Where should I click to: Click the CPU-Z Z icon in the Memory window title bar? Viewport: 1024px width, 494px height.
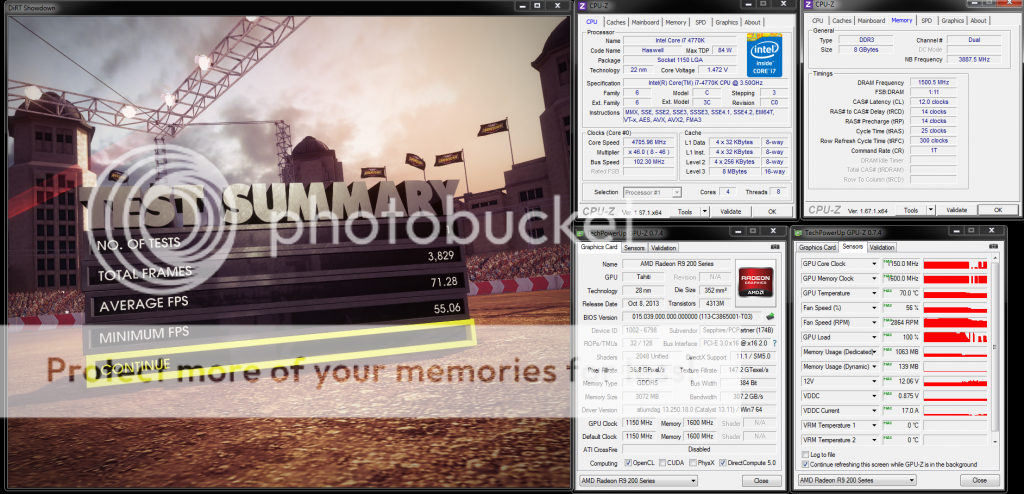tap(810, 6)
